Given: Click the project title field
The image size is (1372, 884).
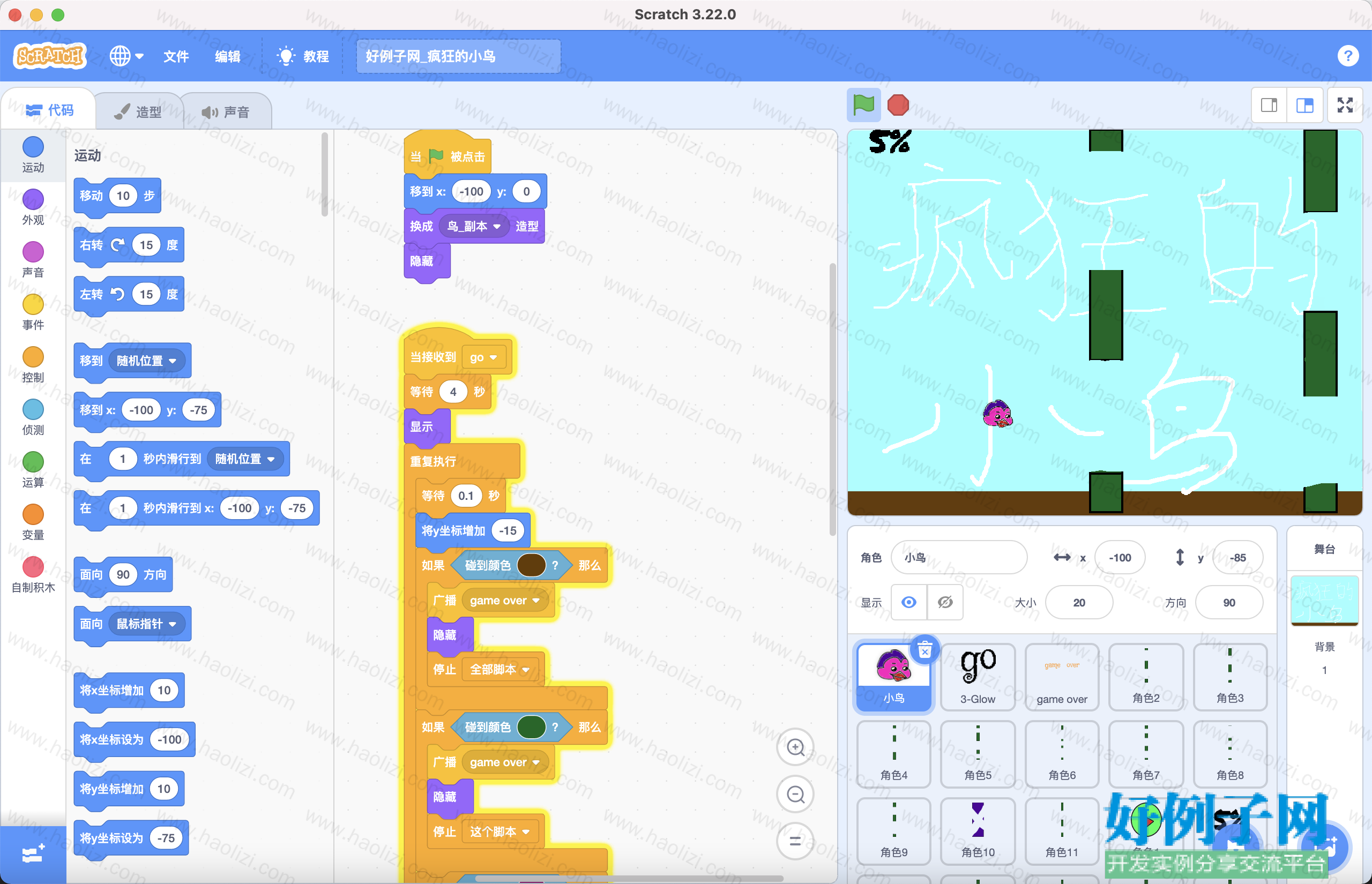Looking at the screenshot, I should (458, 56).
